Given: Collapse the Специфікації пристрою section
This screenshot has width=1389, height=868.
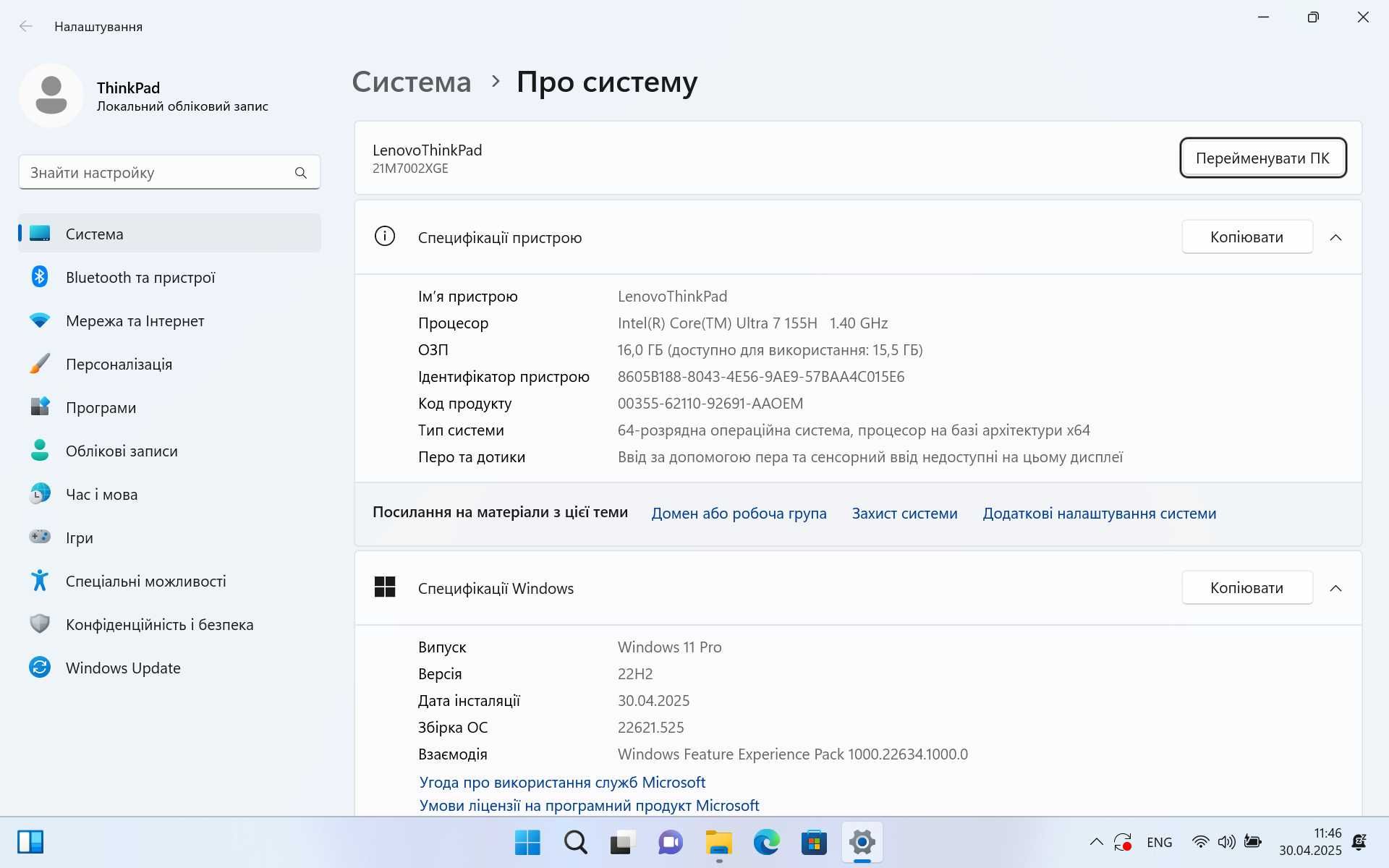Looking at the screenshot, I should click(x=1335, y=237).
